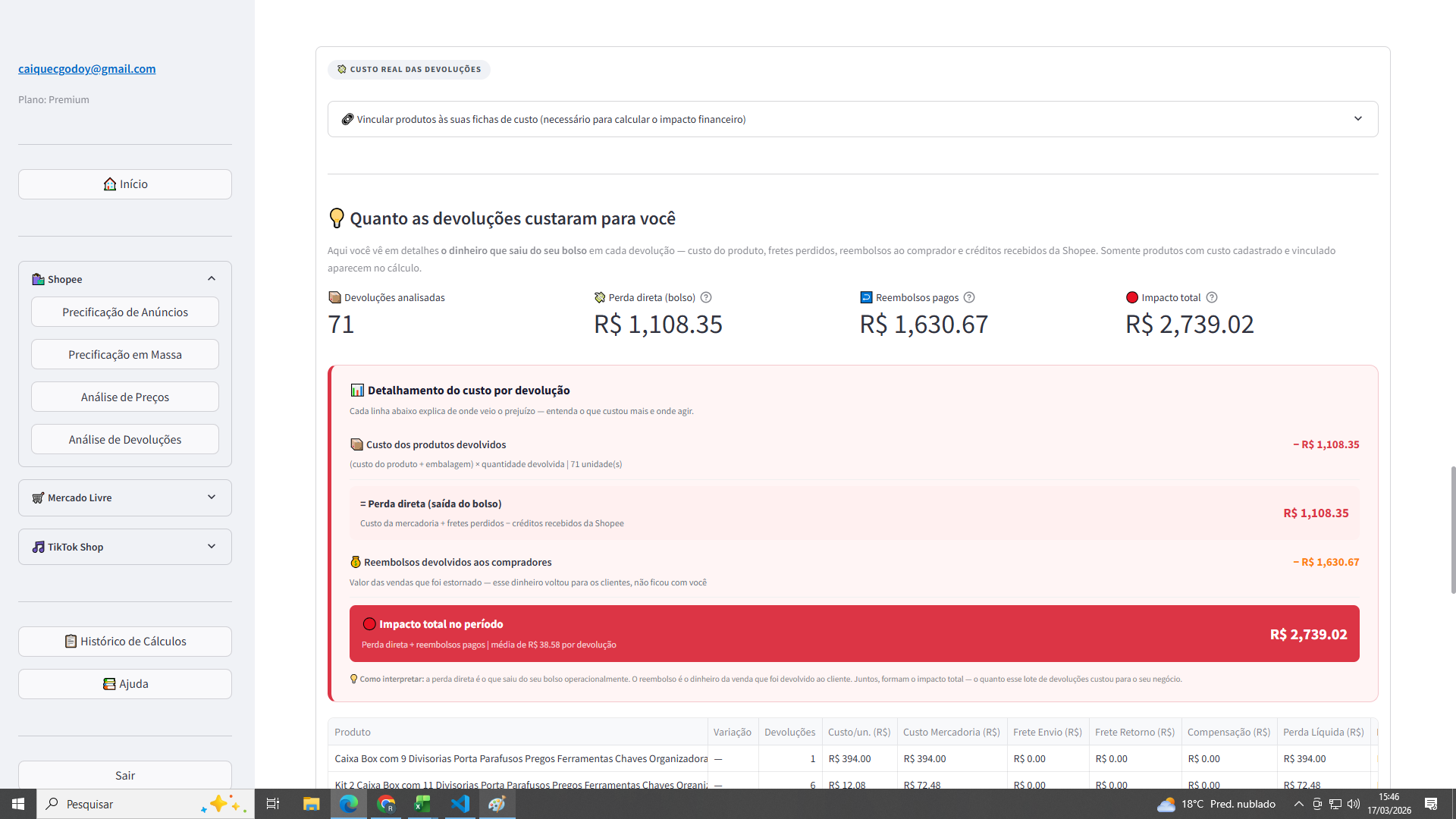Image resolution: width=1456 pixels, height=819 pixels.
Task: Open Histórico de Cálculos
Action: (x=125, y=642)
